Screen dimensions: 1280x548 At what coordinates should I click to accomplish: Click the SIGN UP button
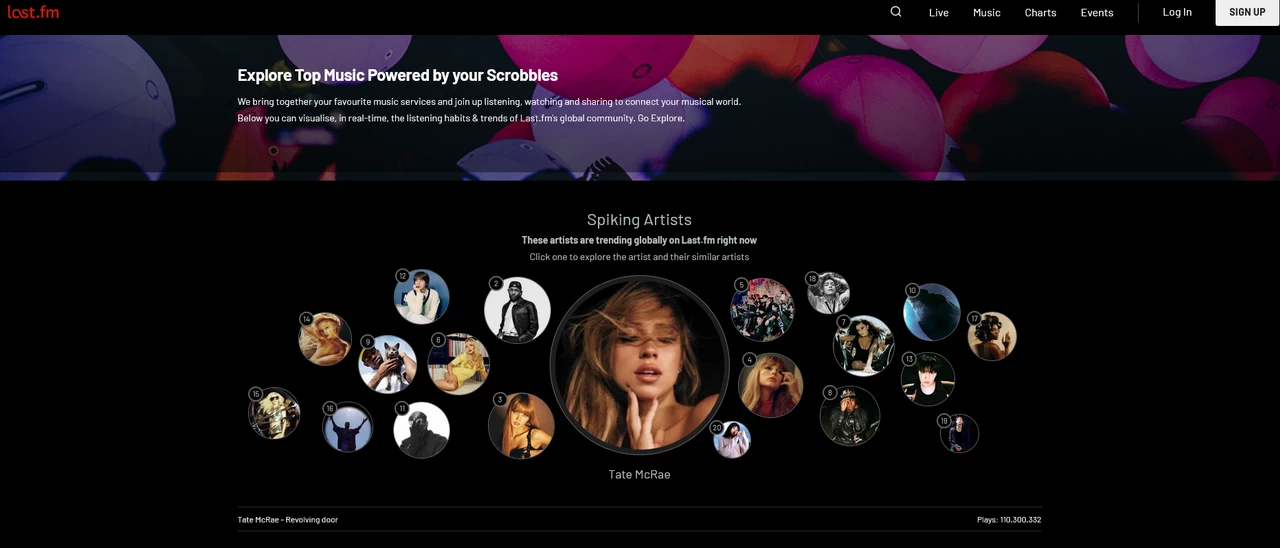[1247, 12]
